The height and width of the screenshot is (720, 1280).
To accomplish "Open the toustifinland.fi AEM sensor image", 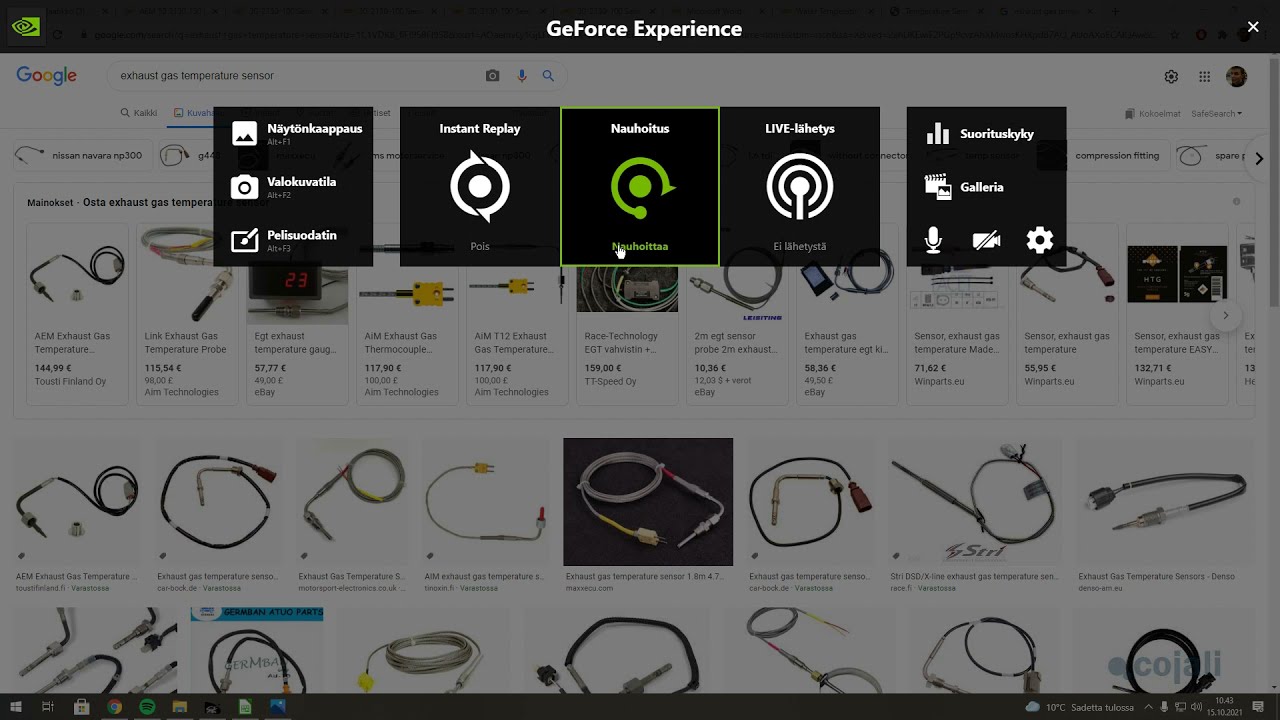I will coord(77,502).
